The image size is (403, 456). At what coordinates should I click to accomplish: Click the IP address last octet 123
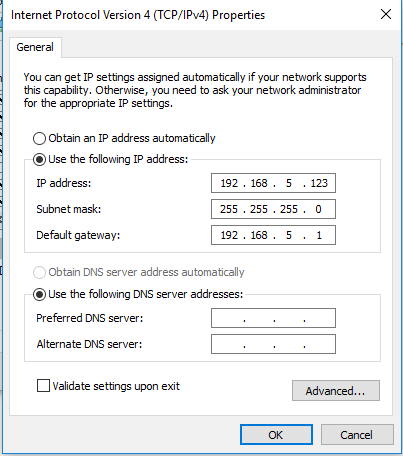tap(319, 183)
